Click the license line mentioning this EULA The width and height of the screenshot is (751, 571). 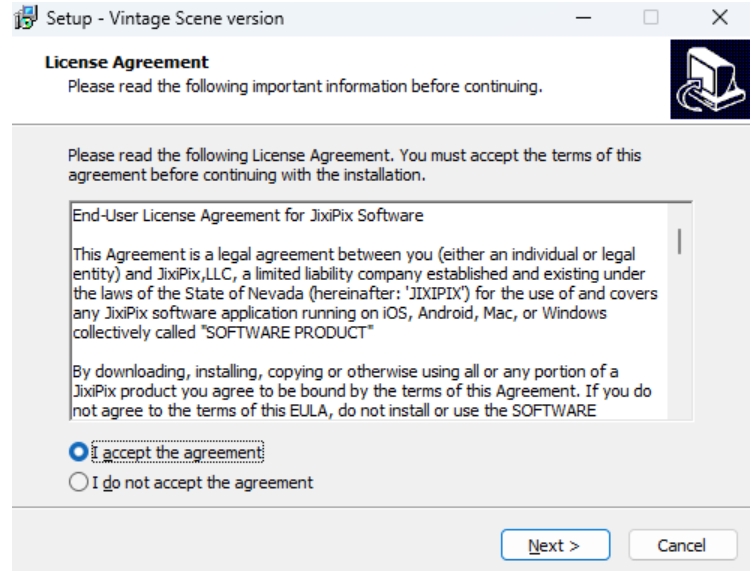point(334,411)
